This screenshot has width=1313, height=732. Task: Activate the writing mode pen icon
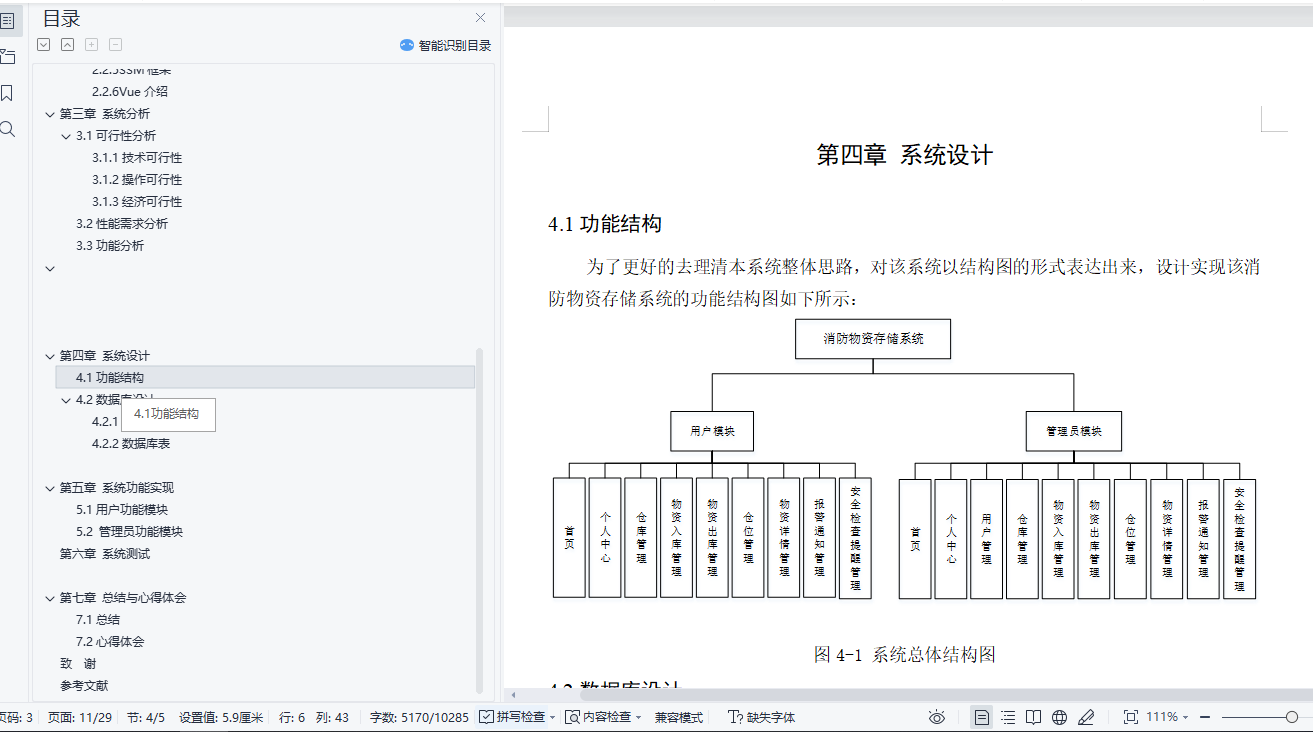click(x=1086, y=717)
